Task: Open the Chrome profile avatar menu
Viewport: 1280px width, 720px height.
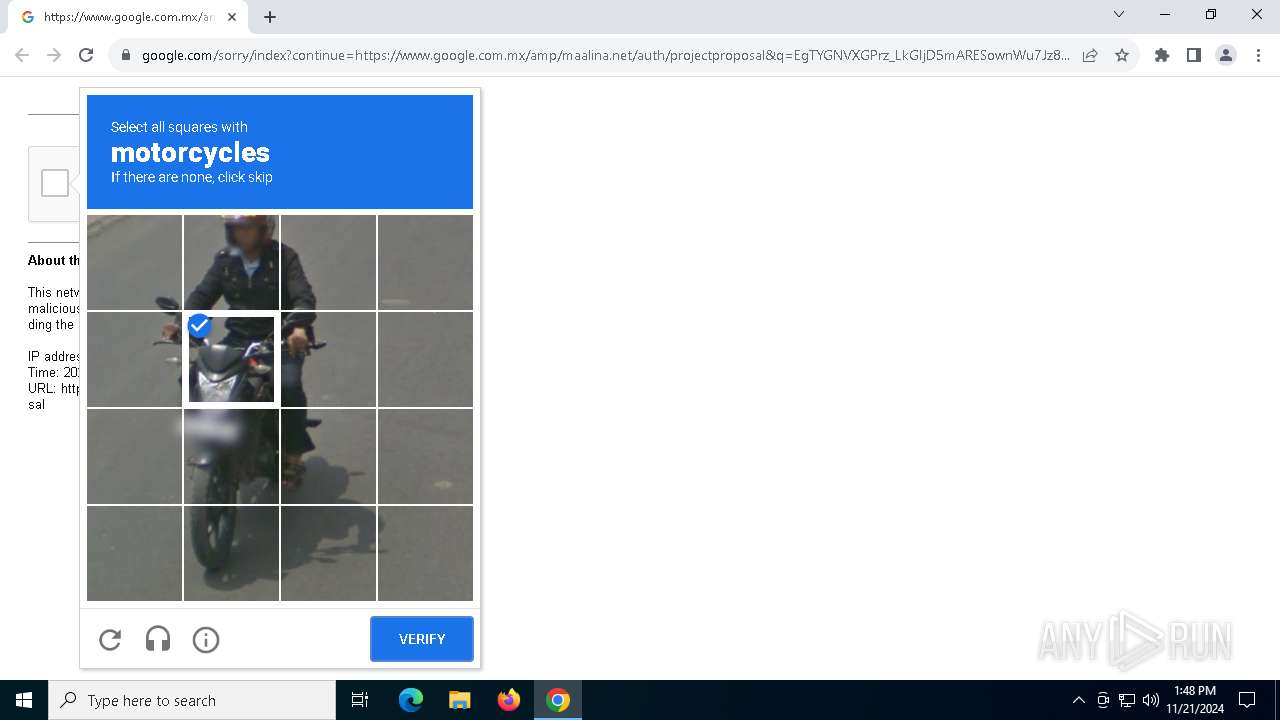Action: 1225,55
